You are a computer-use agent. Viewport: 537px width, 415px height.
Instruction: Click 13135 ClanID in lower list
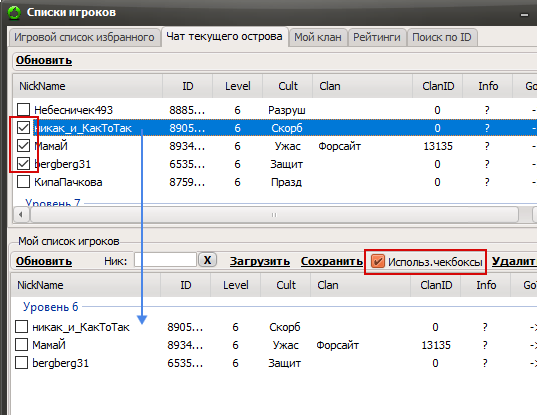[436, 345]
